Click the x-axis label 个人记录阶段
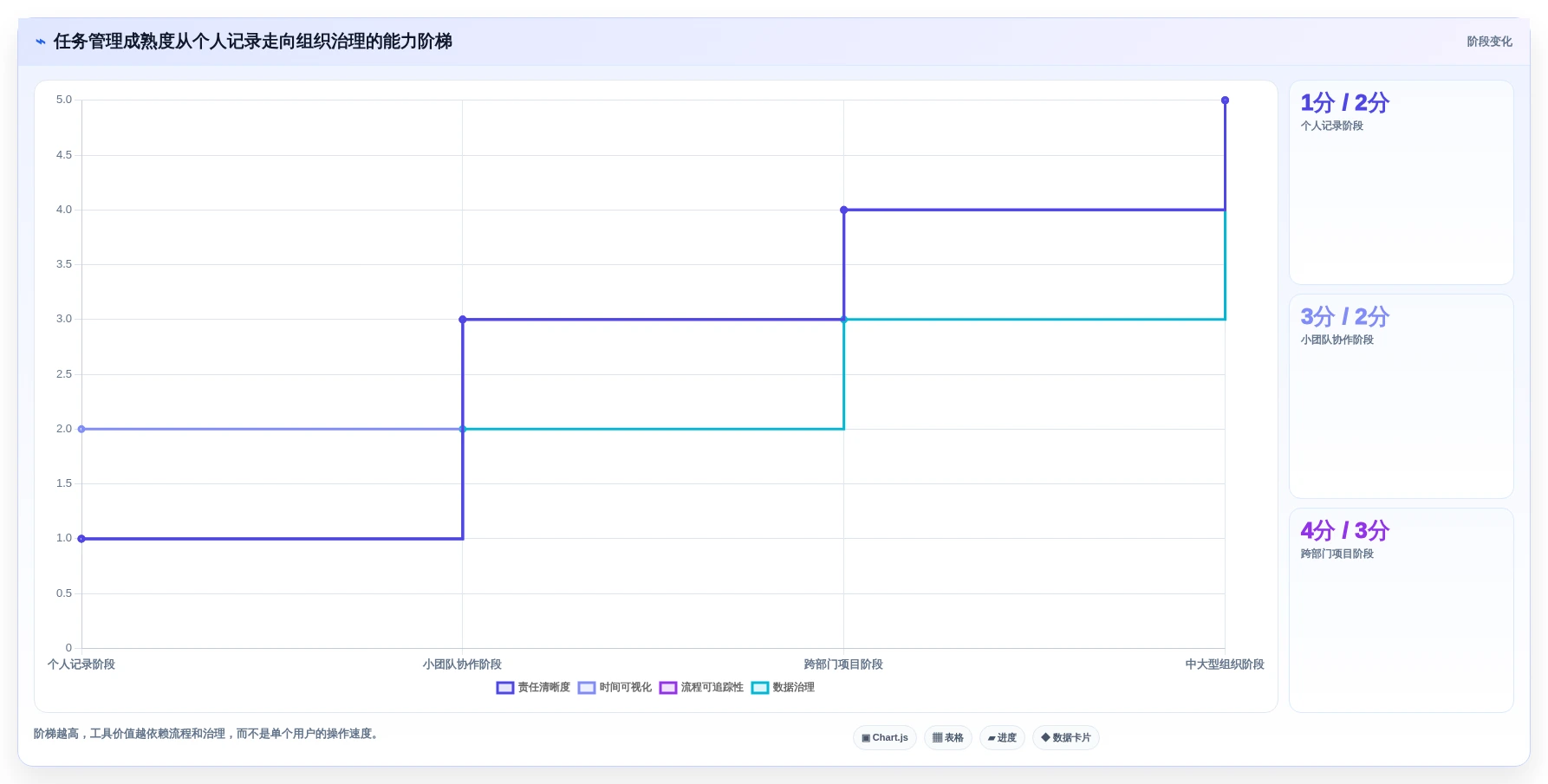 (x=81, y=664)
